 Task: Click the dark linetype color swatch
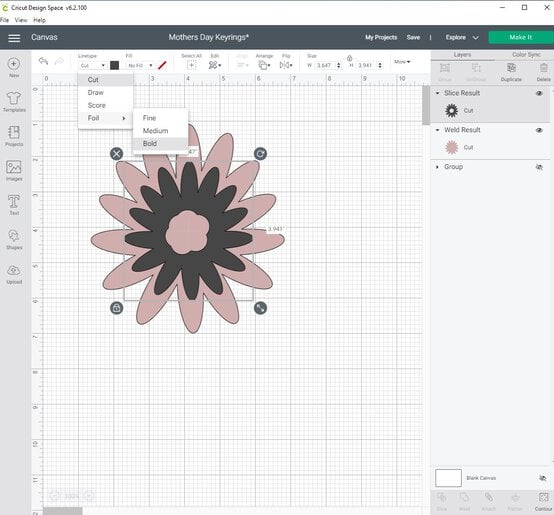coord(114,65)
